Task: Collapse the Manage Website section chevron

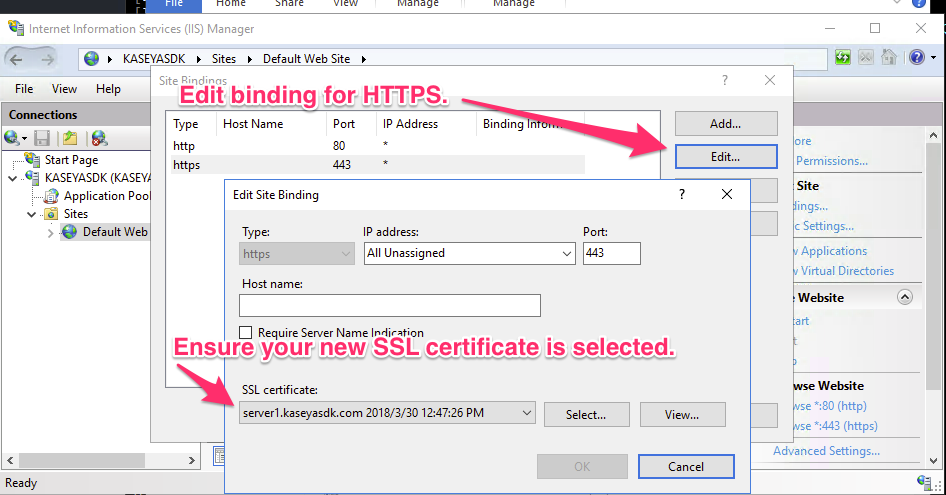Action: pyautogui.click(x=905, y=297)
